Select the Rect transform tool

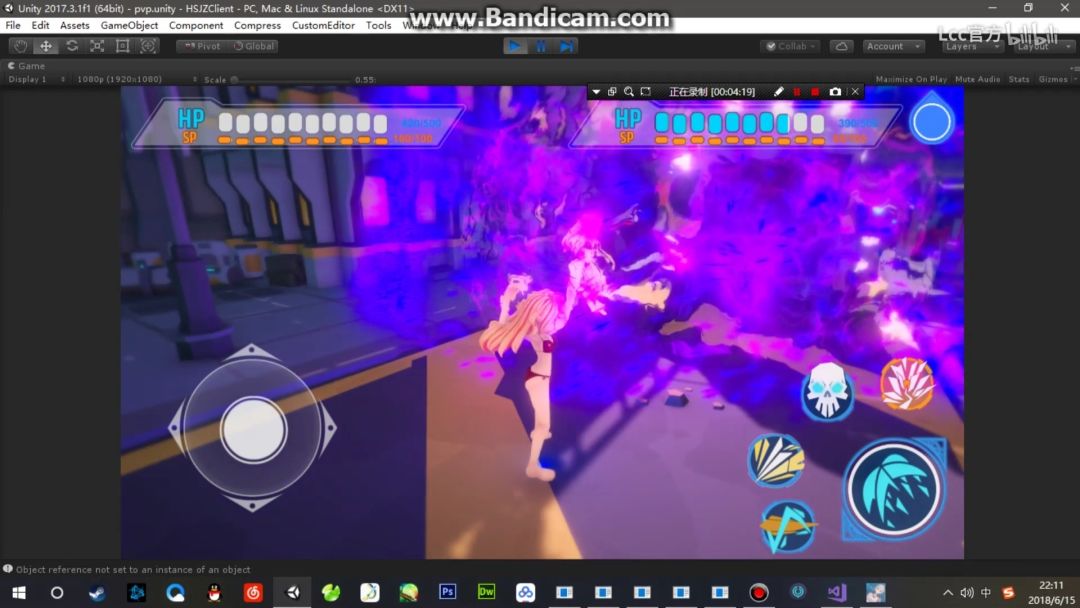coord(123,46)
